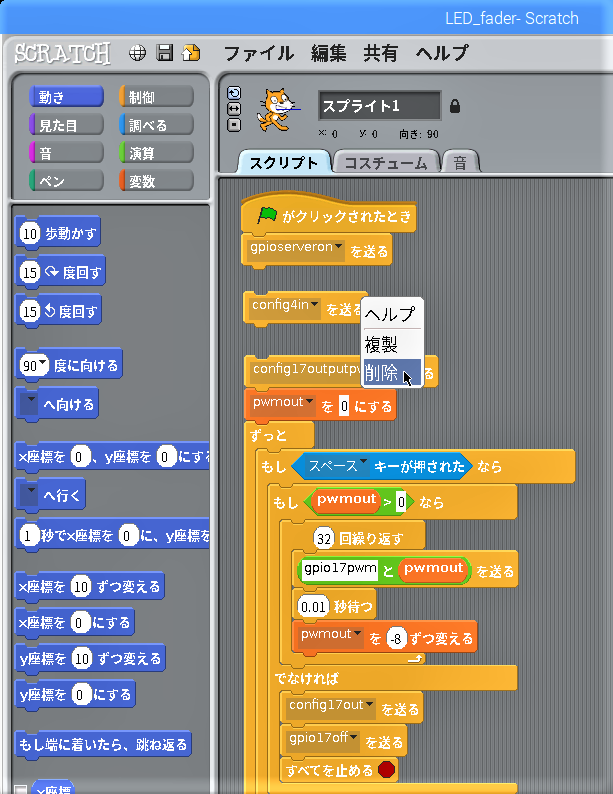Choose ヘルプ in the context menu
This screenshot has width=613, height=794.
click(x=392, y=314)
